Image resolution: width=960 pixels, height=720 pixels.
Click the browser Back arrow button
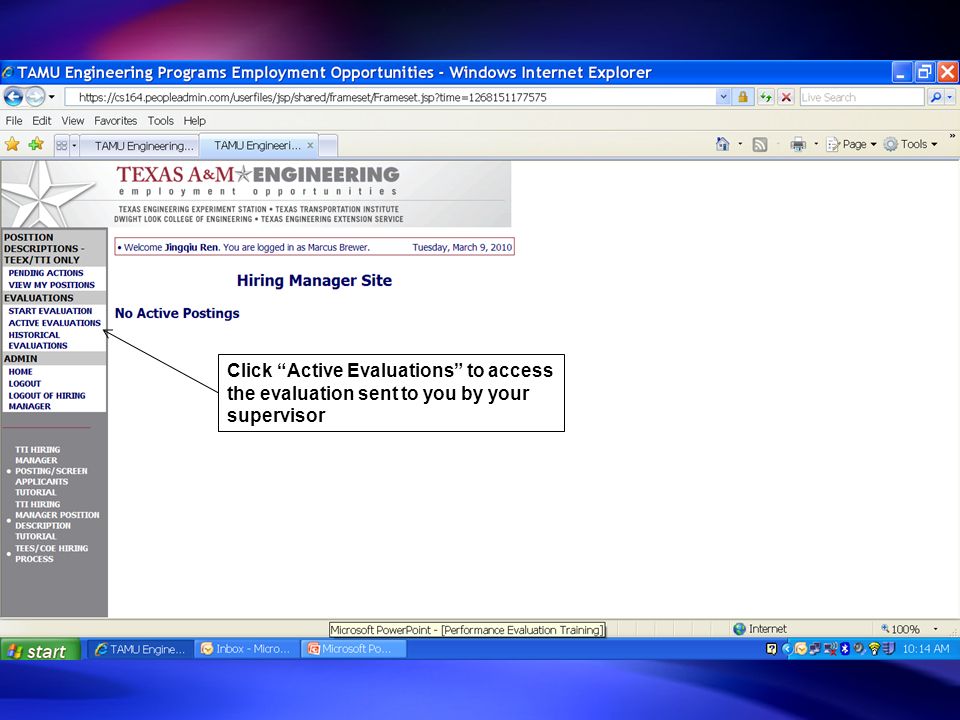(x=13, y=97)
